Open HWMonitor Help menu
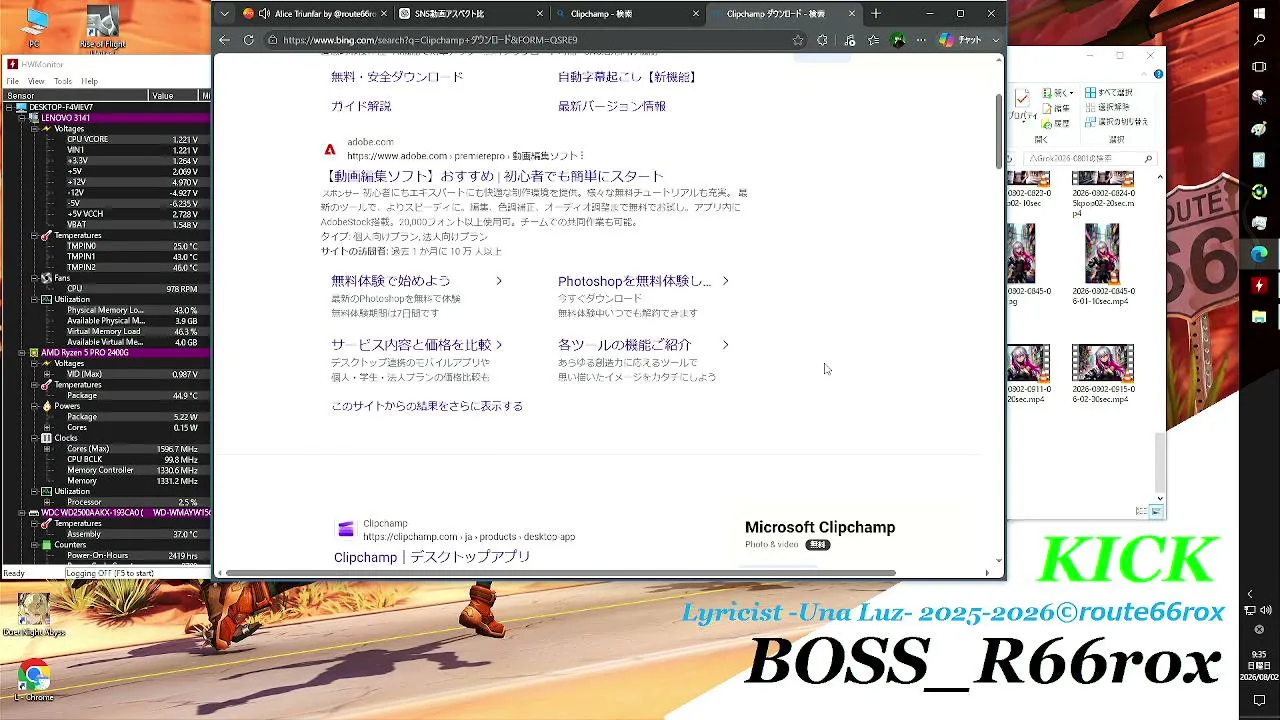This screenshot has height=720, width=1280. (90, 81)
